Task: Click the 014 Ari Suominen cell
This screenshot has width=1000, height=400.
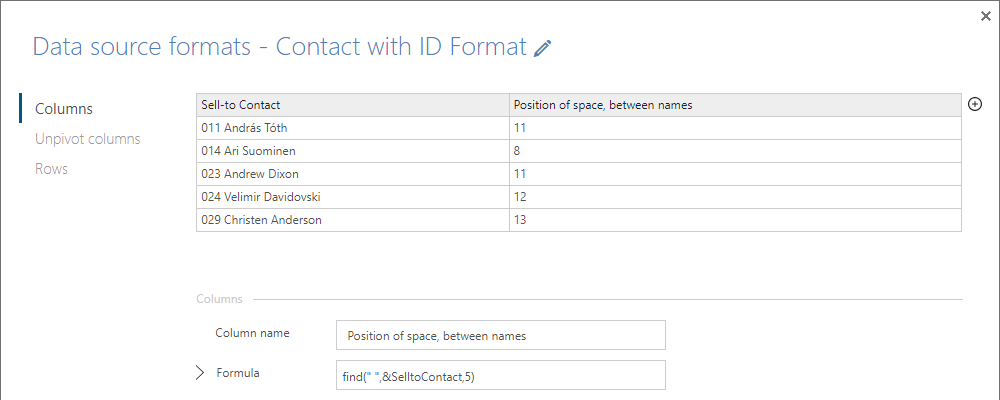Action: coord(353,151)
